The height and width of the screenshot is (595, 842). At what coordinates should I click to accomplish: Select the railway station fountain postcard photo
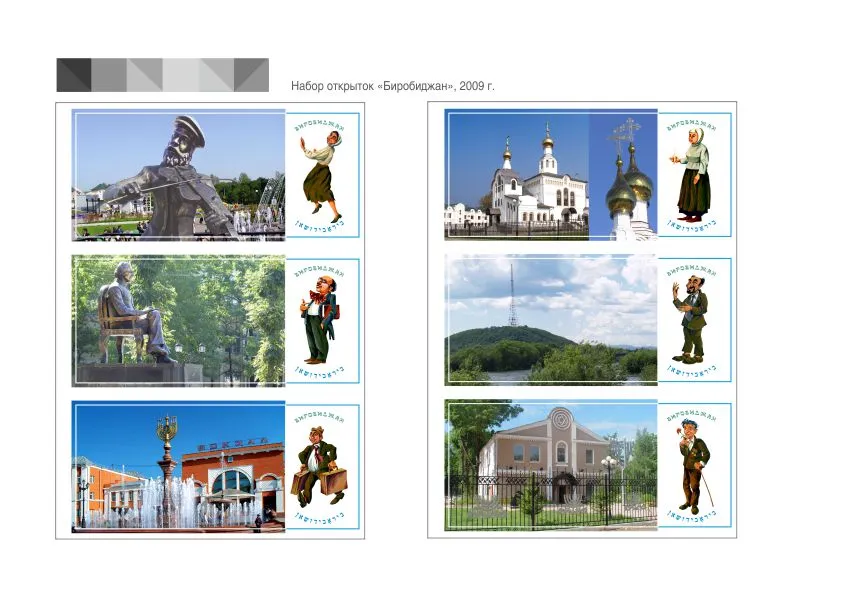[178, 467]
